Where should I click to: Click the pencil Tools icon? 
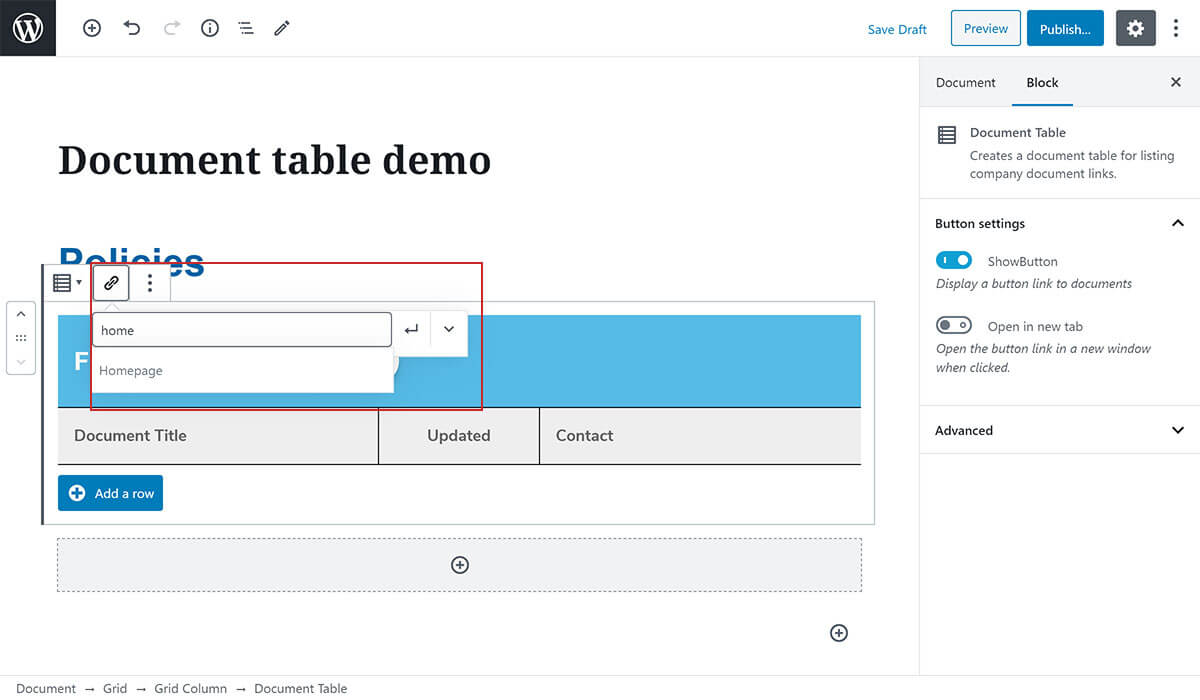pos(282,29)
